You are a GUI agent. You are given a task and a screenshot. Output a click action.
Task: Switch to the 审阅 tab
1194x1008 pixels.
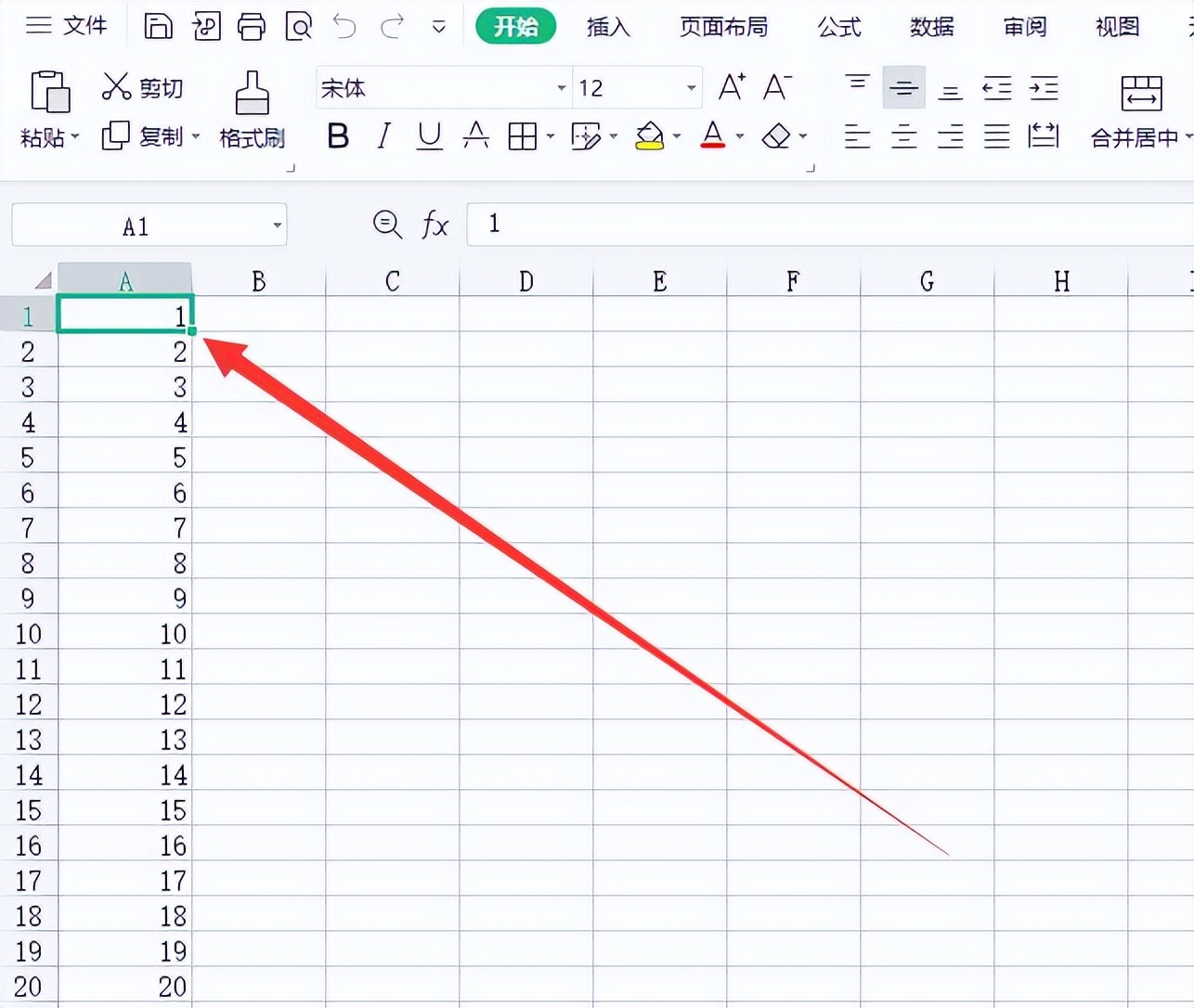point(1025,27)
